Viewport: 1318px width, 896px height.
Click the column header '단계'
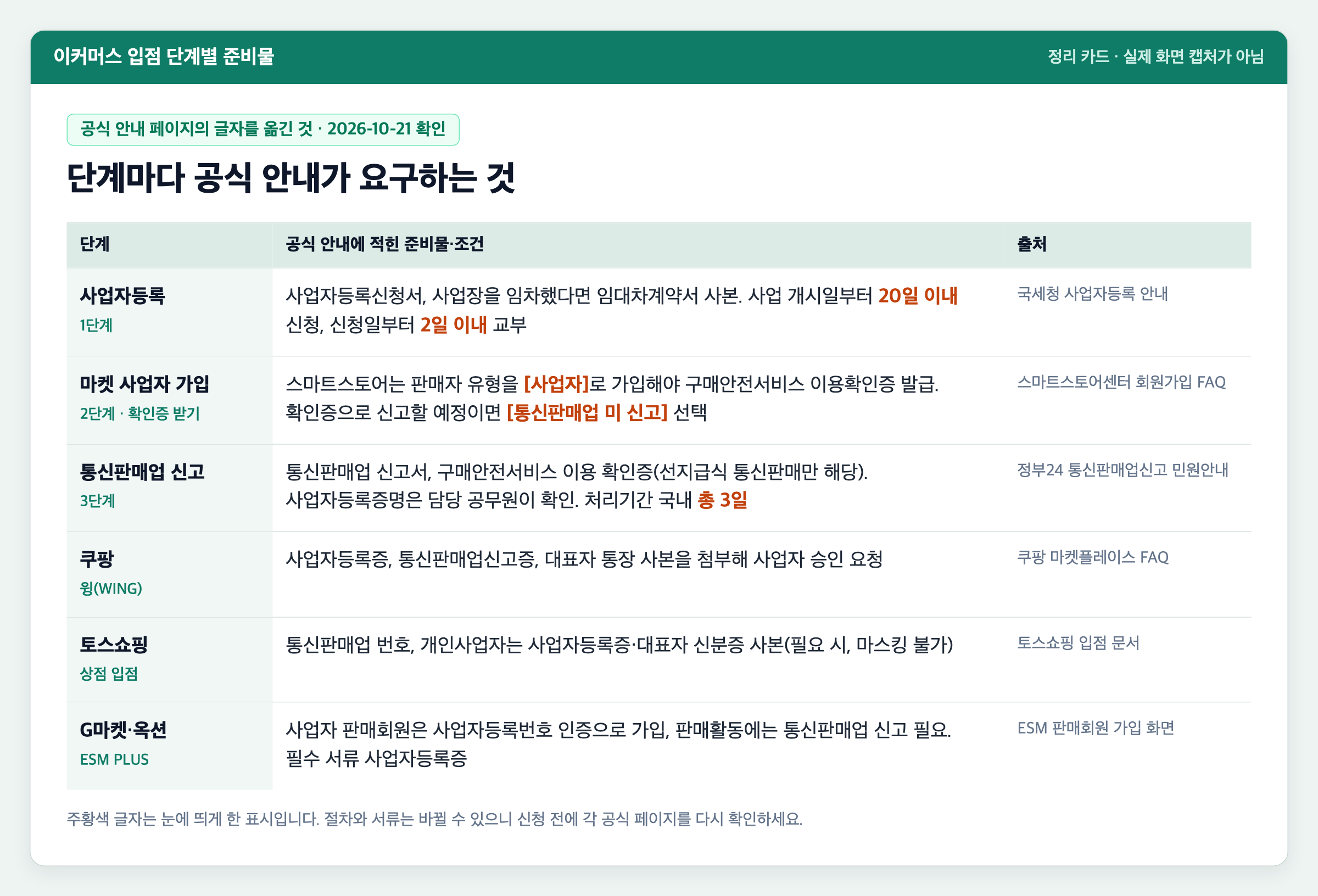click(x=94, y=244)
